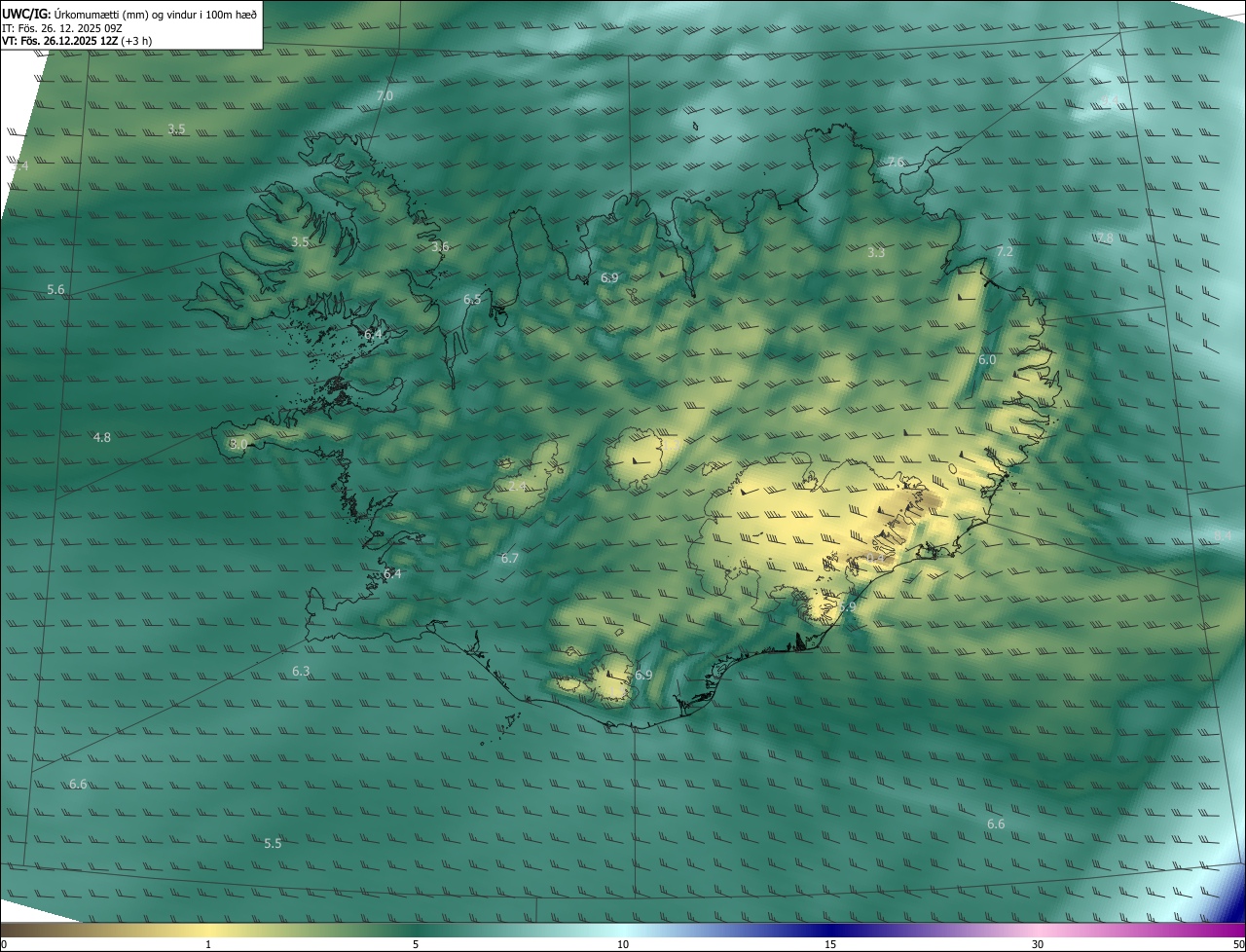Click the 4.8 value label

[101, 438]
